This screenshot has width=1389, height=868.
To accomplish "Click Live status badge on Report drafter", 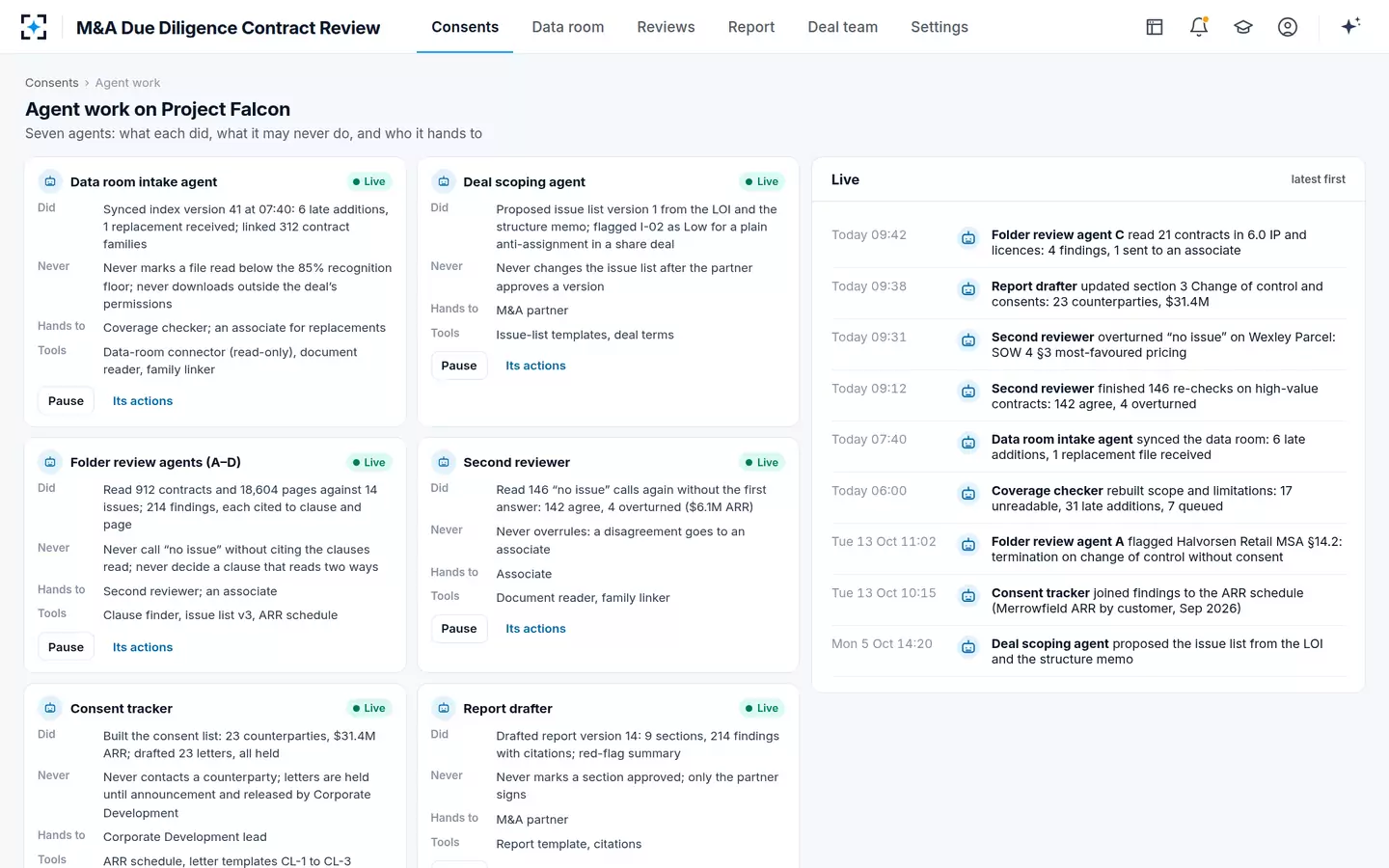I will pos(762,708).
